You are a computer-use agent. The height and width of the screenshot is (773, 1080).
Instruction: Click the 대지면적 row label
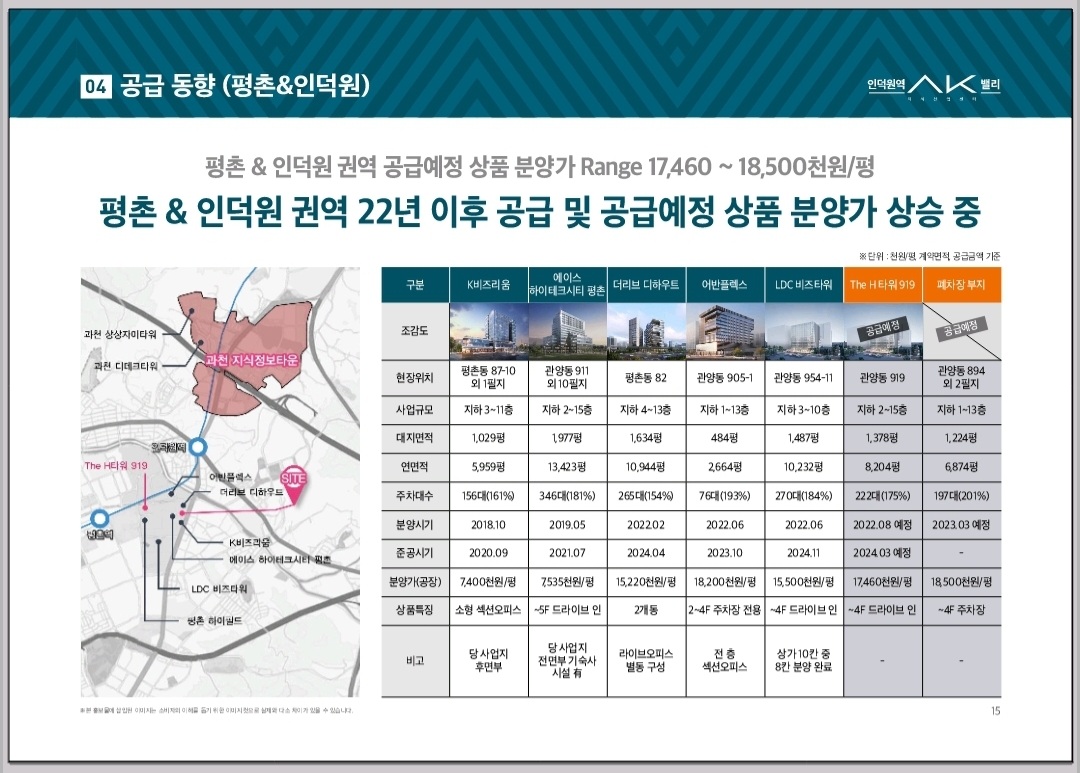tap(415, 438)
